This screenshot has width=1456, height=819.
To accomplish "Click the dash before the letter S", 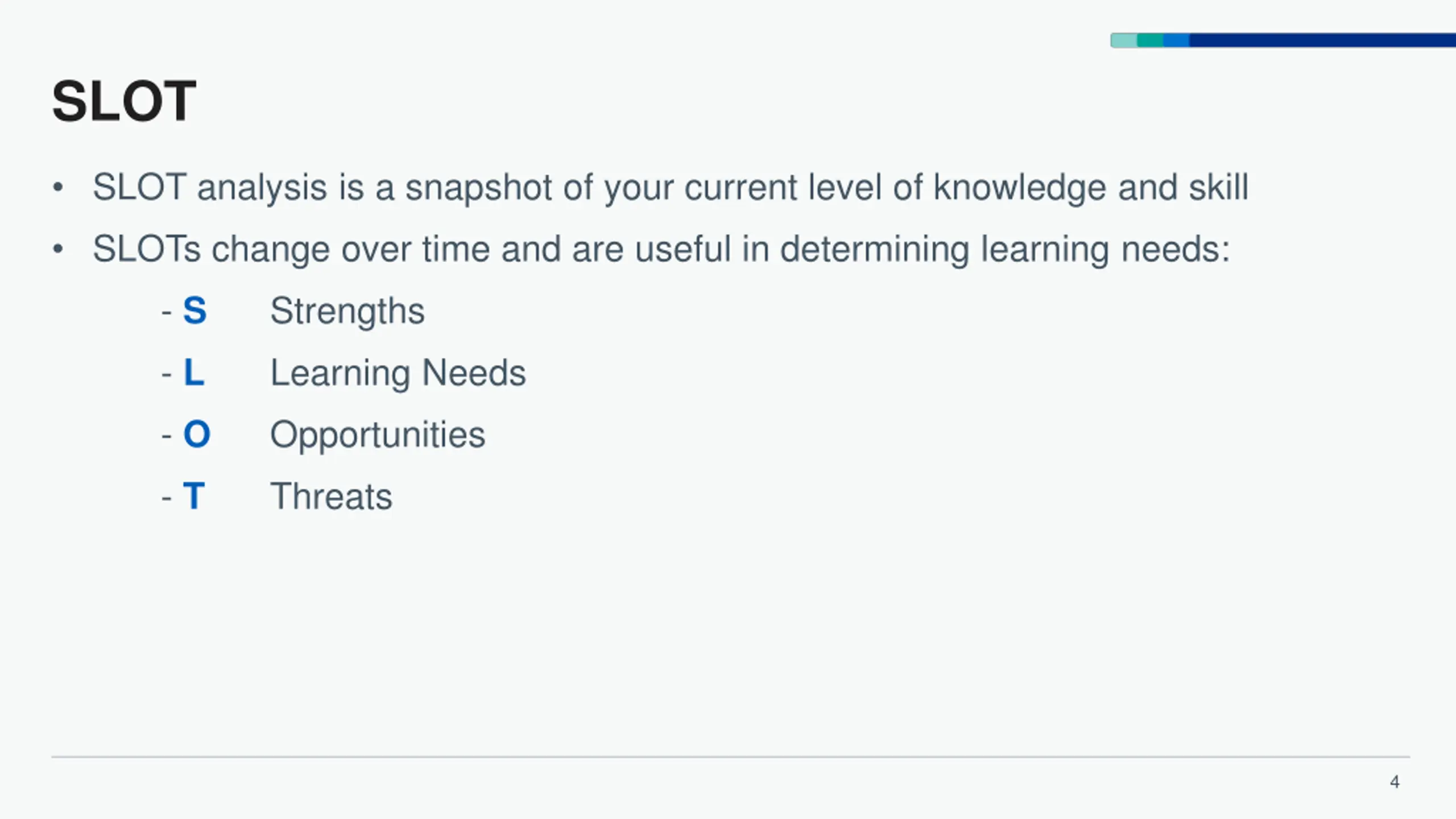I will (167, 312).
